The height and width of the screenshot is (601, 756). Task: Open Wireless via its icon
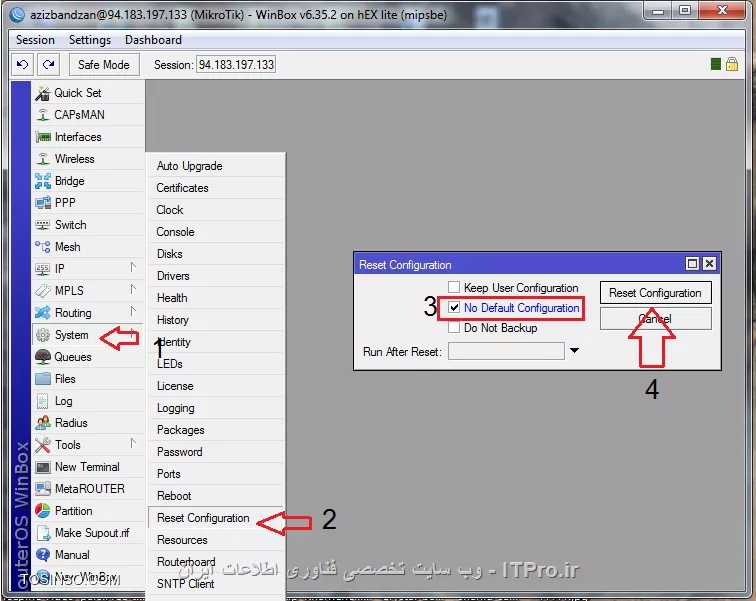[x=42, y=159]
